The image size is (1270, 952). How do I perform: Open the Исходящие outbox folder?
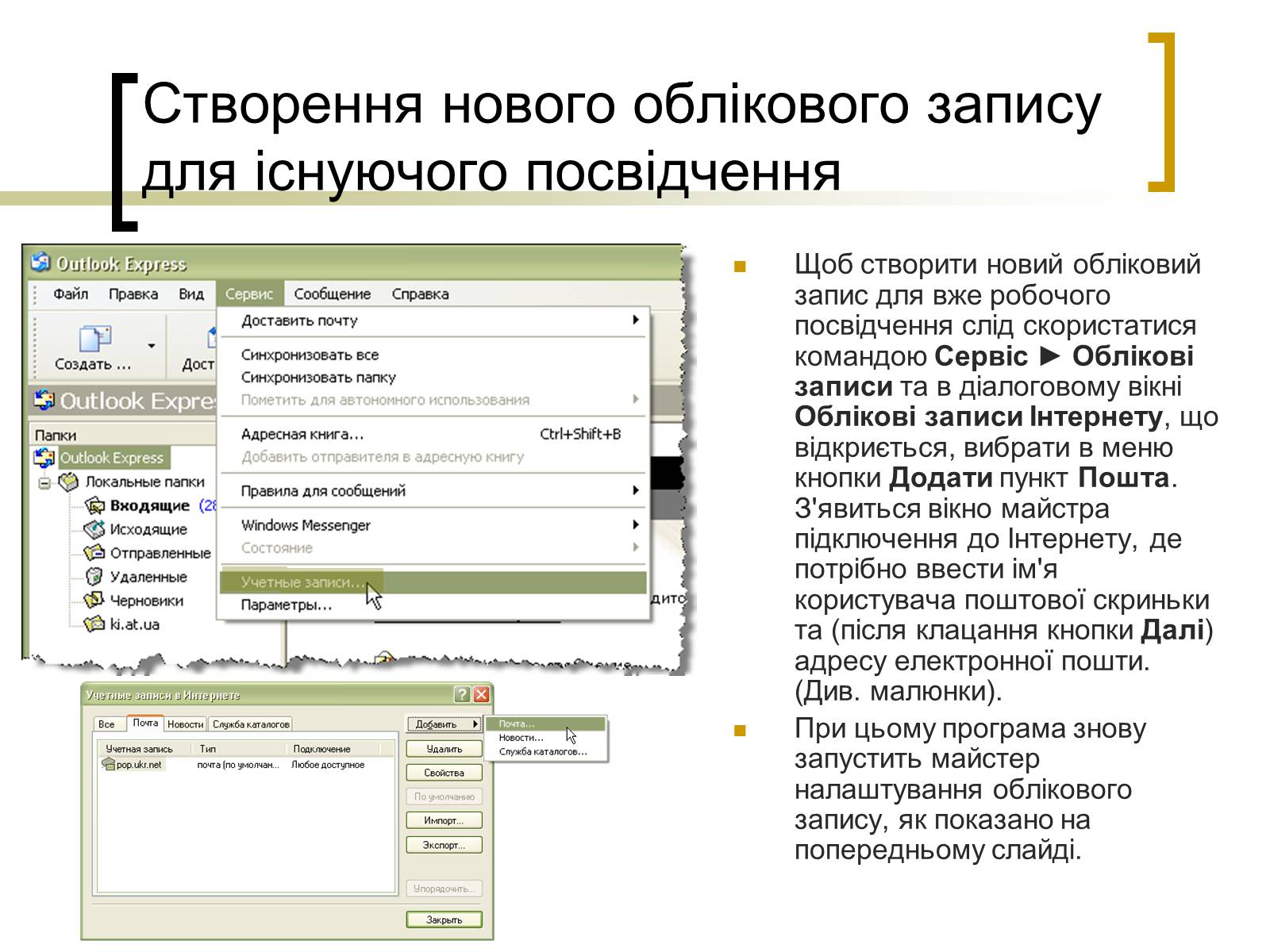(148, 529)
